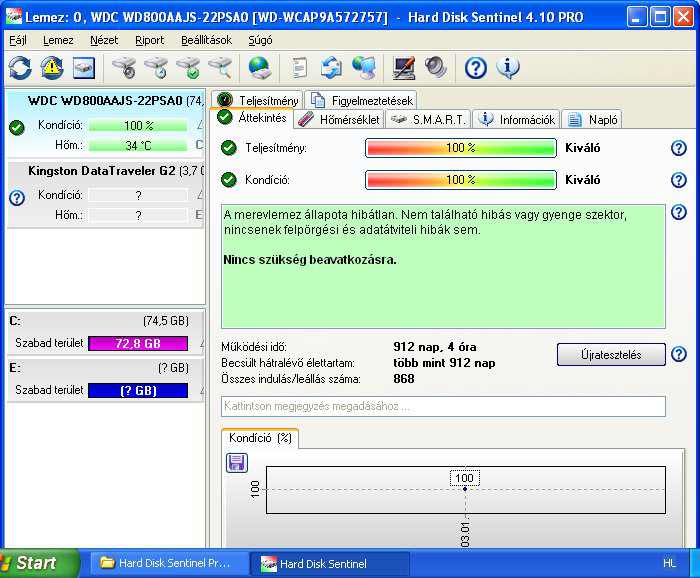The width and height of the screenshot is (700, 578).
Task: Open the Riport menu
Action: click(x=150, y=40)
